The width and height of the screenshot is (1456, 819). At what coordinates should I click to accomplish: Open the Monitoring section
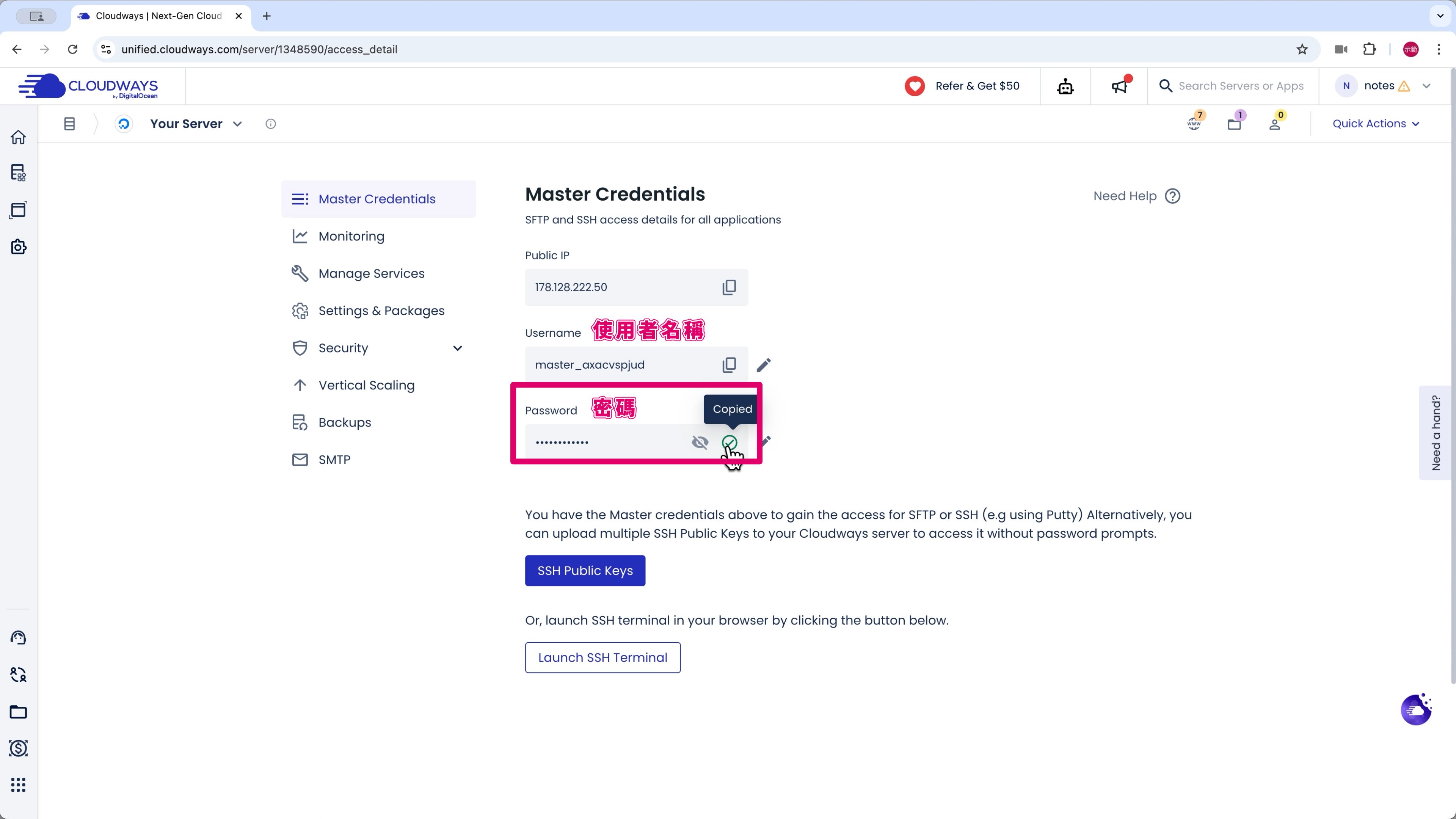tap(351, 236)
